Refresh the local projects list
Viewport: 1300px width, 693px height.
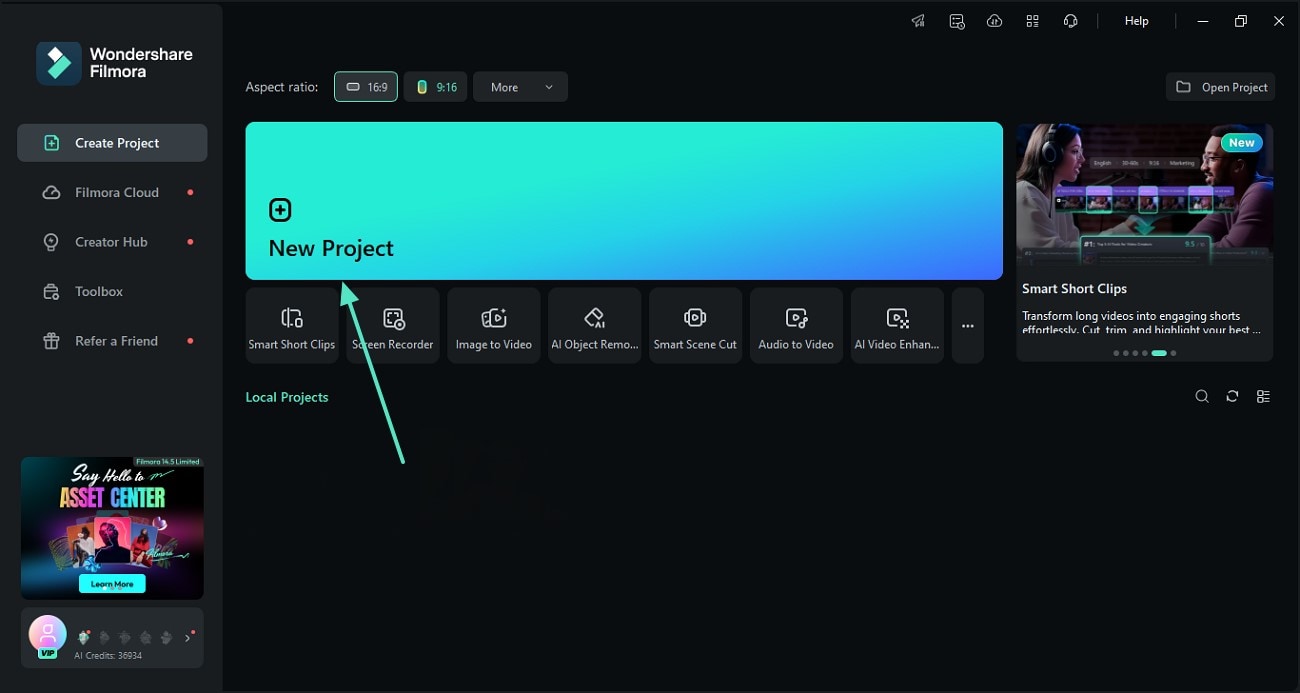tap(1232, 397)
